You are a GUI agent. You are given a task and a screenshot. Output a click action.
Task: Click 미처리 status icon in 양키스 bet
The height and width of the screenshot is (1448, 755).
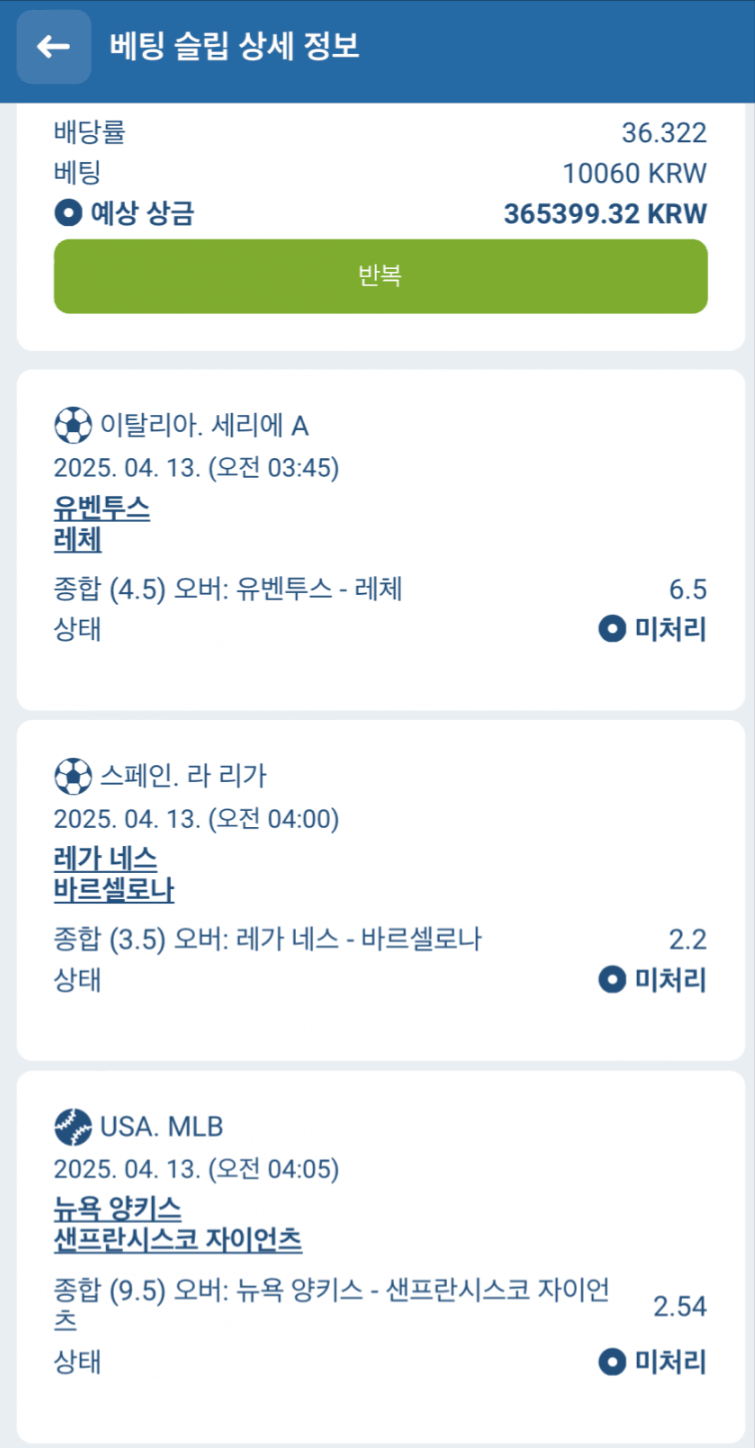click(611, 1361)
